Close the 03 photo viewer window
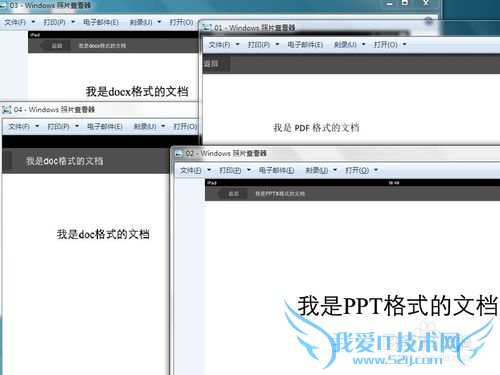This screenshot has width=500, height=375. pos(426,3)
